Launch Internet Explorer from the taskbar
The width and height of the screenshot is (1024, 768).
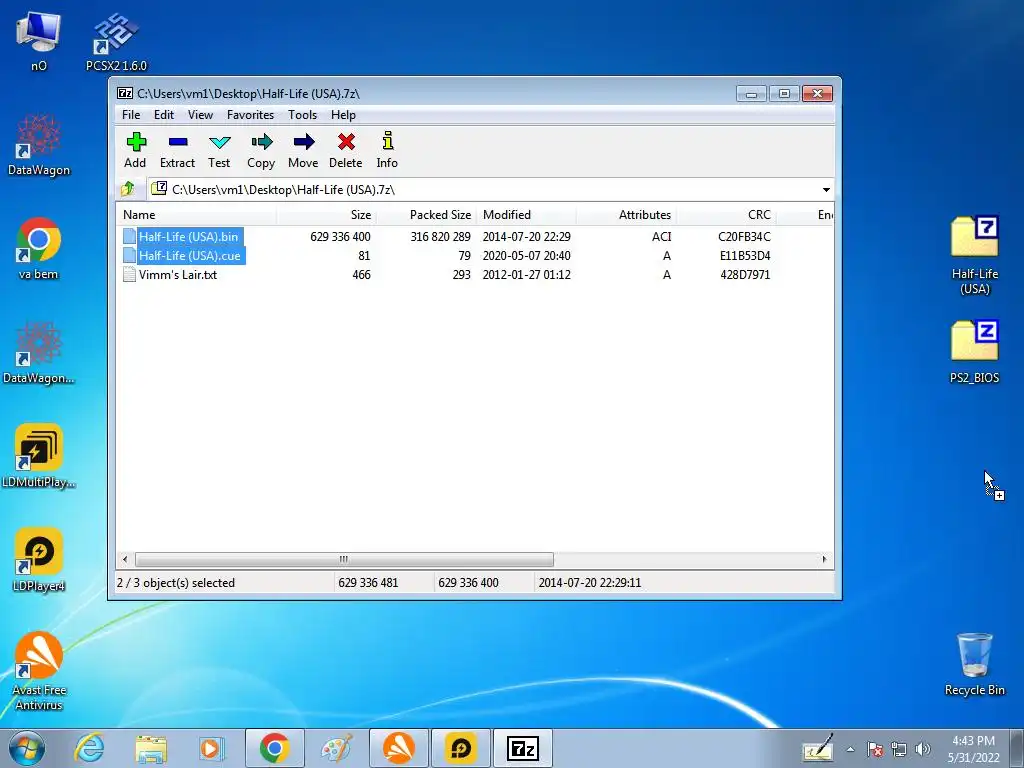[89, 748]
